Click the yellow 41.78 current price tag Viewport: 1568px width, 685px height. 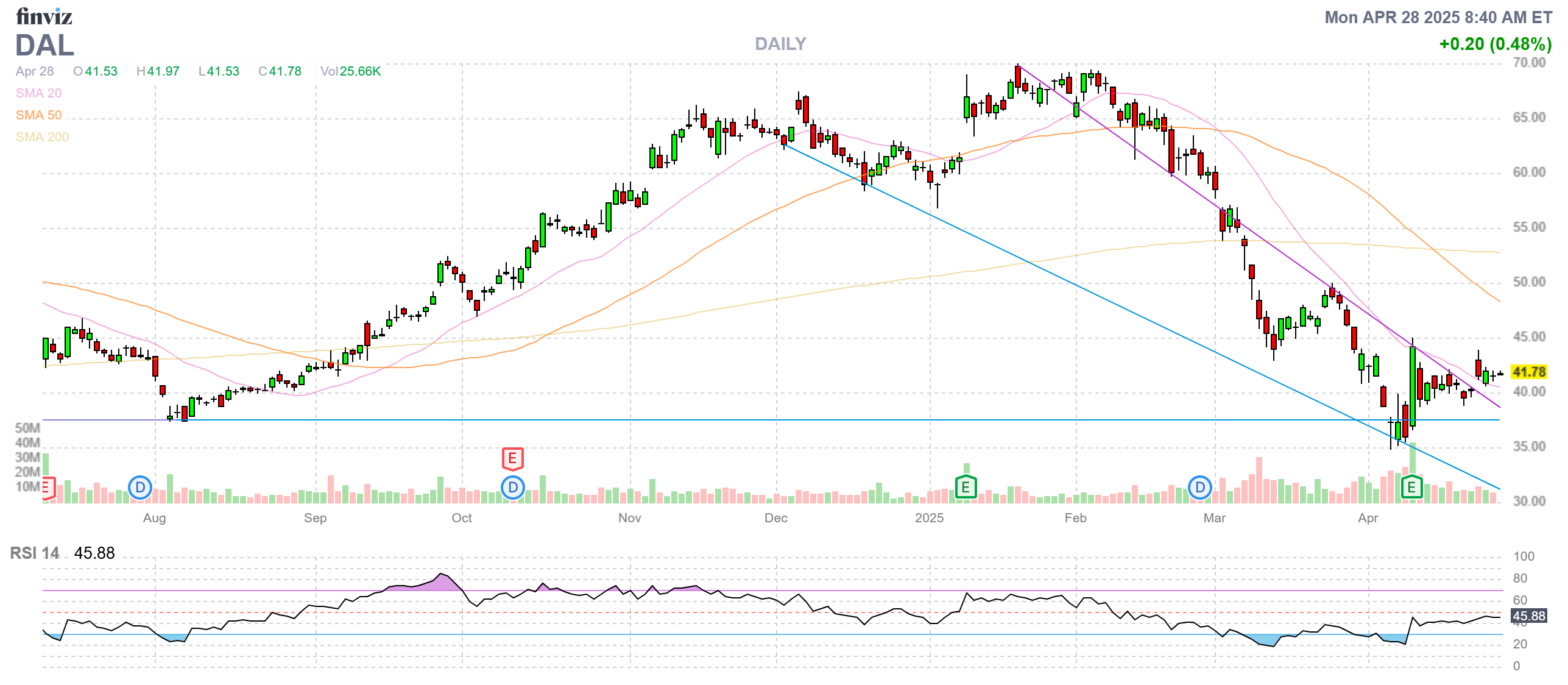tap(1529, 372)
